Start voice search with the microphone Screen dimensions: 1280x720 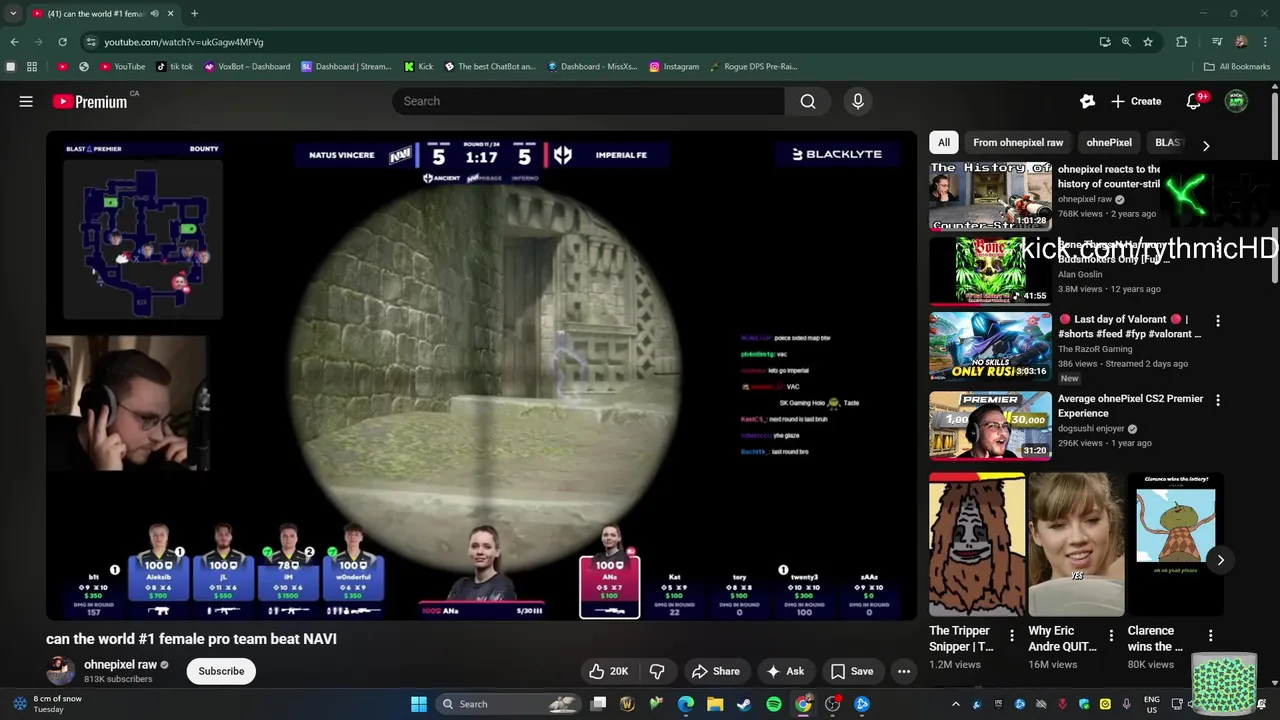tap(857, 101)
